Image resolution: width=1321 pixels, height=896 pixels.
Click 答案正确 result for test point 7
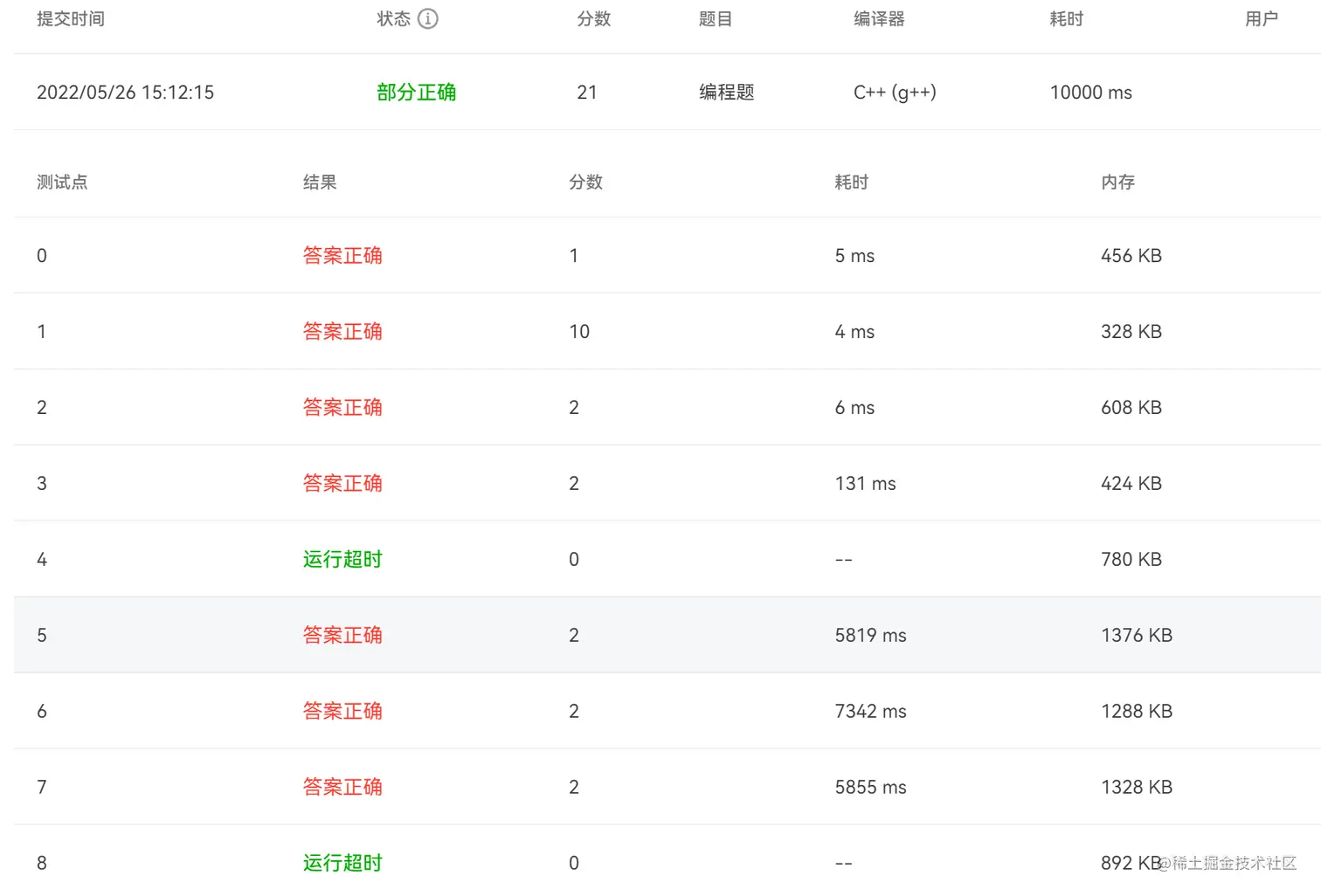coord(342,787)
